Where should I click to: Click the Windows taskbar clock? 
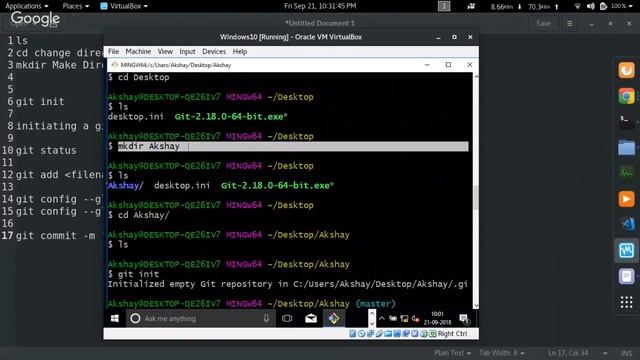437,318
